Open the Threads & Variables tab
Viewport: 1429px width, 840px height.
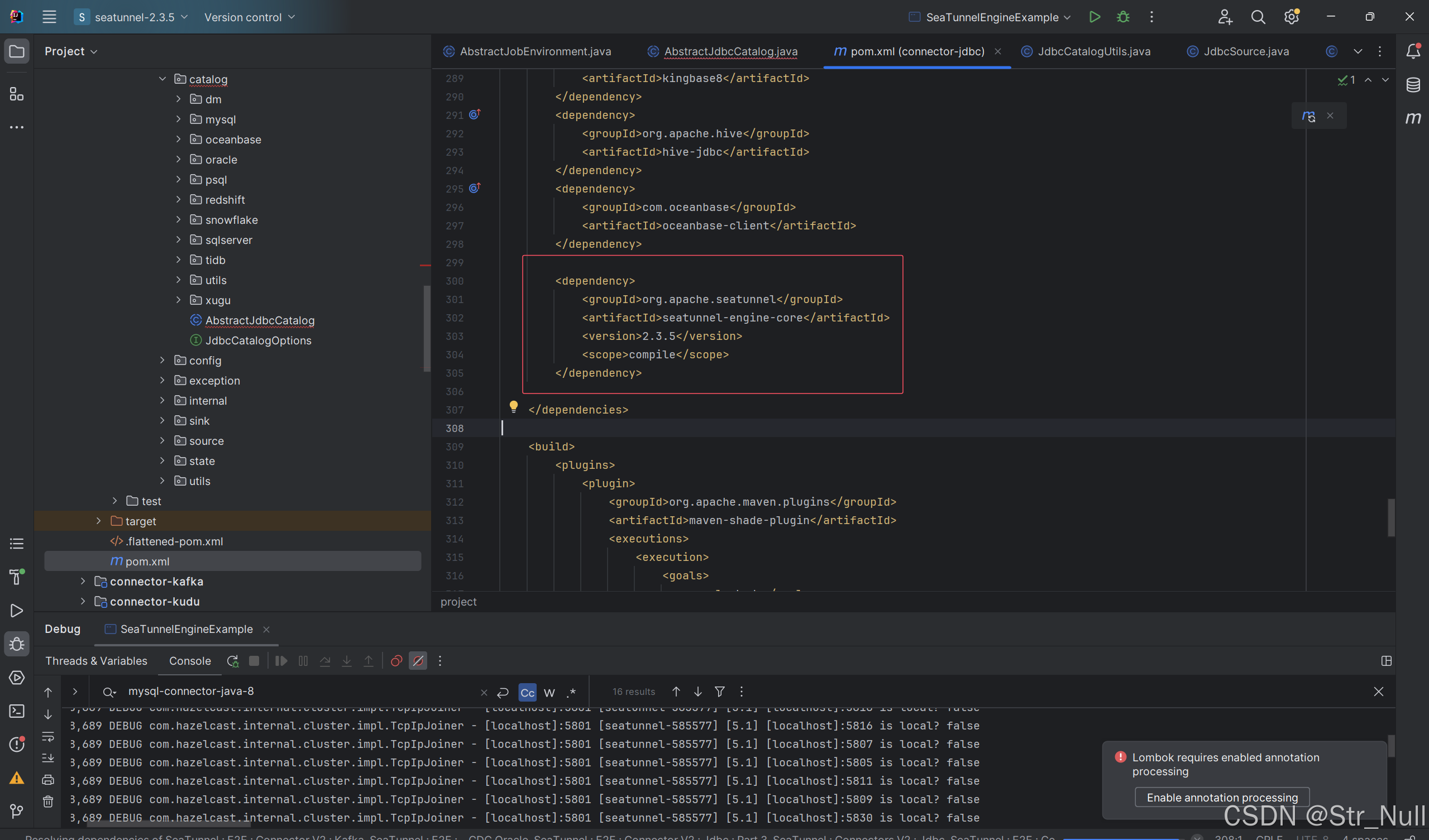pos(97,661)
